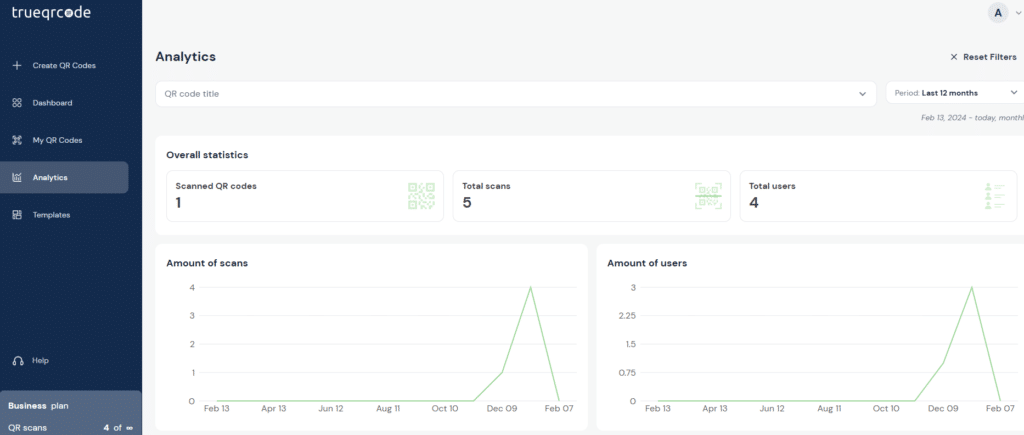Click the Dec 09 label on Amount of scans chart

click(502, 409)
